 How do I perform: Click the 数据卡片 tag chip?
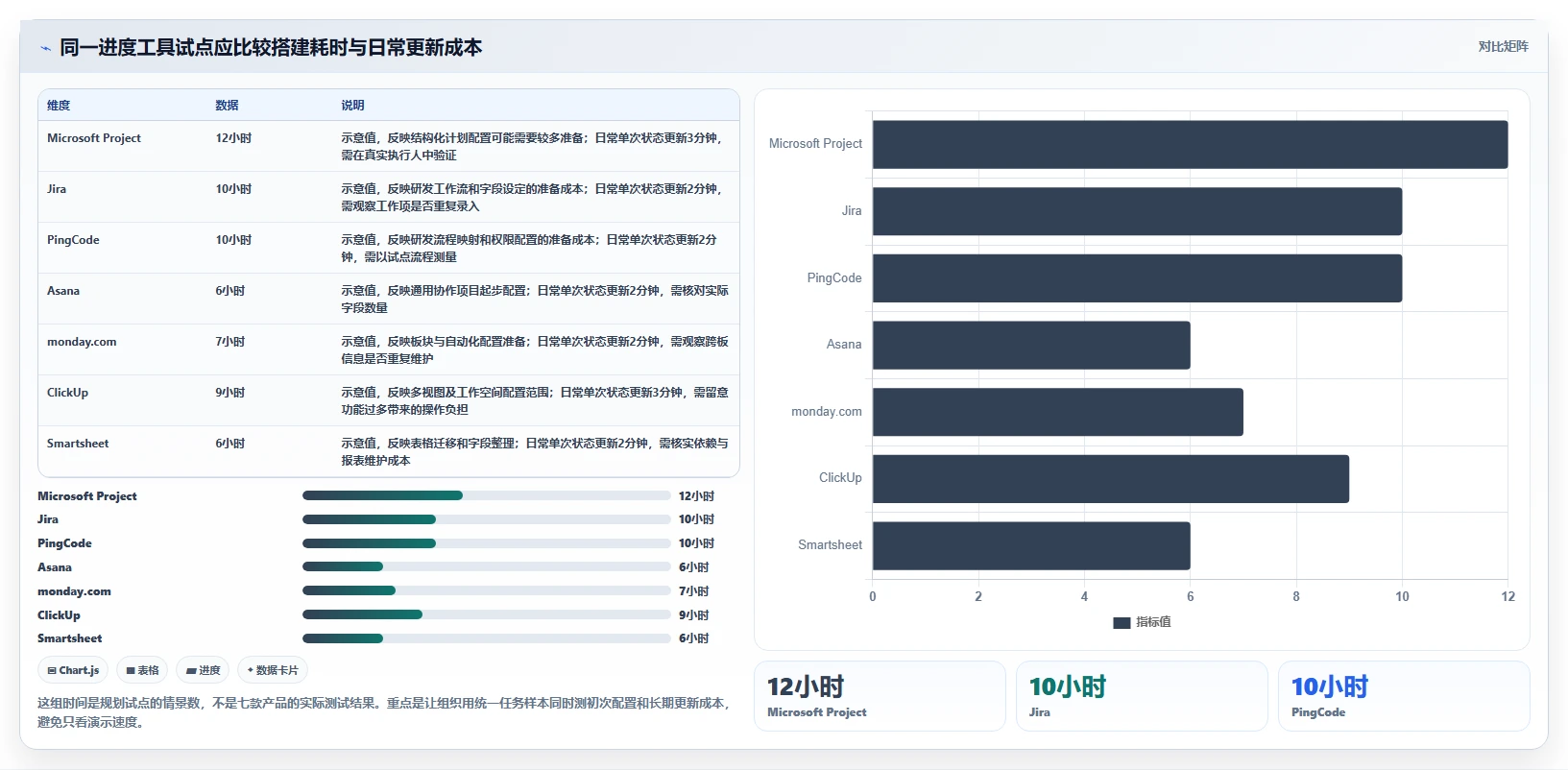[273, 670]
